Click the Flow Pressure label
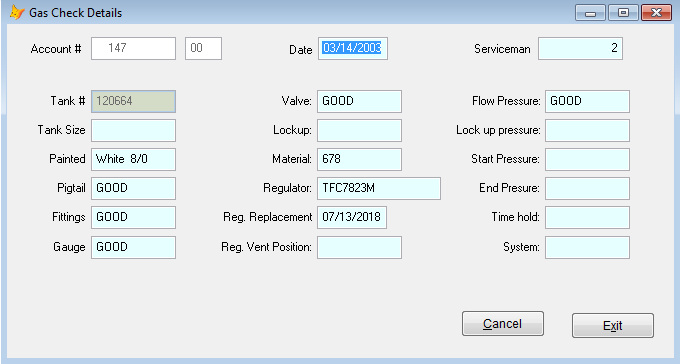 [506, 101]
